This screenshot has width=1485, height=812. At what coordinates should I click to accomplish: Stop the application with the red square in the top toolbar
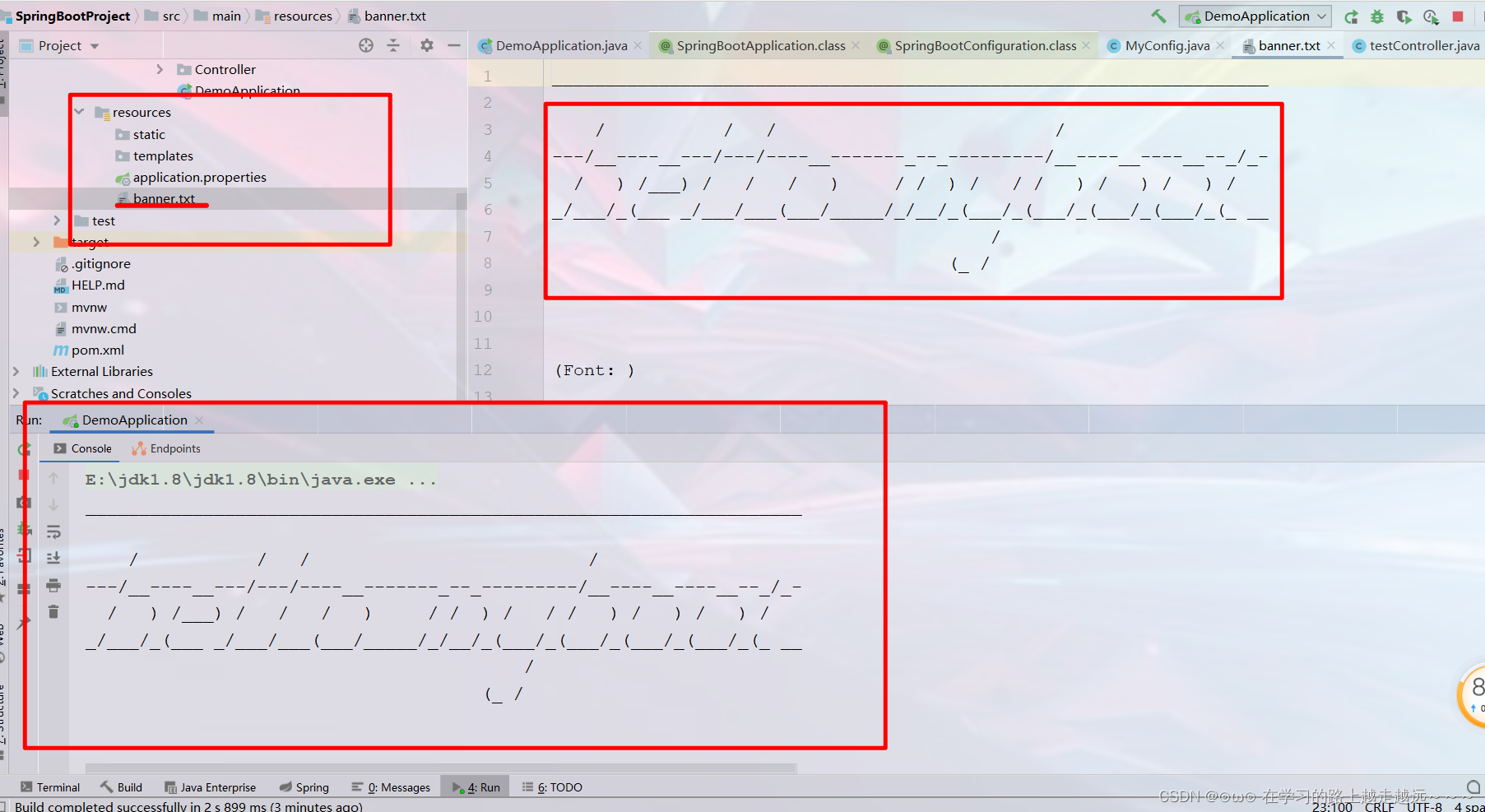(x=1458, y=16)
